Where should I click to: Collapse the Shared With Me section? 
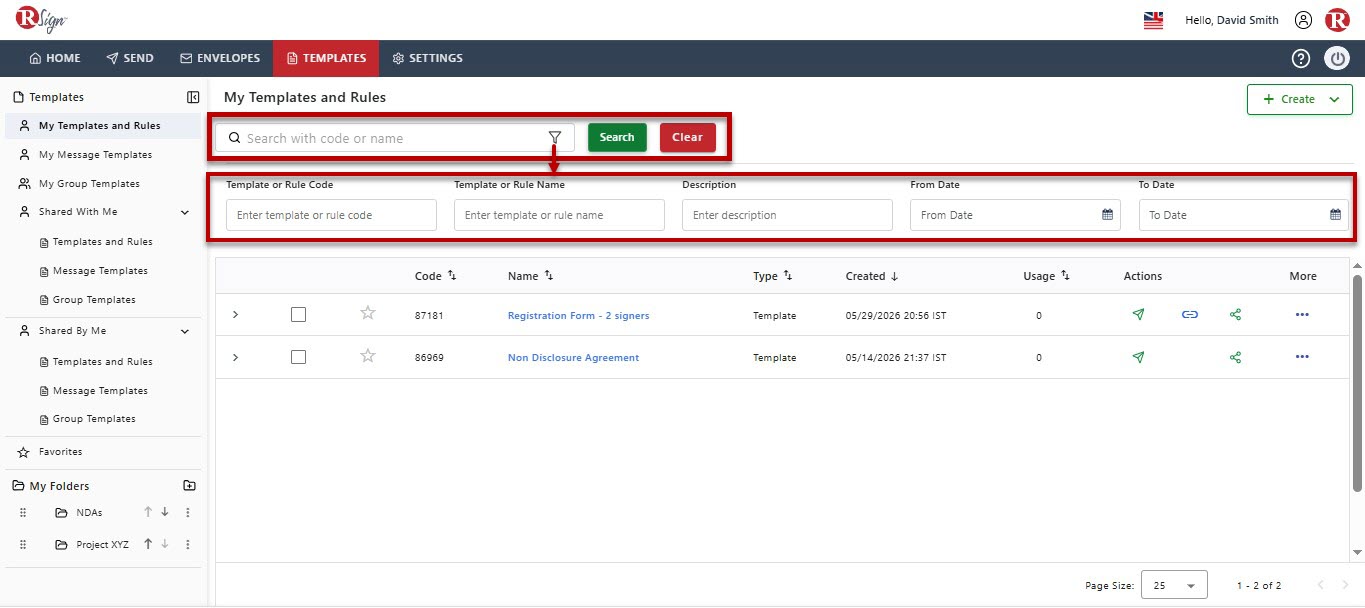click(185, 212)
